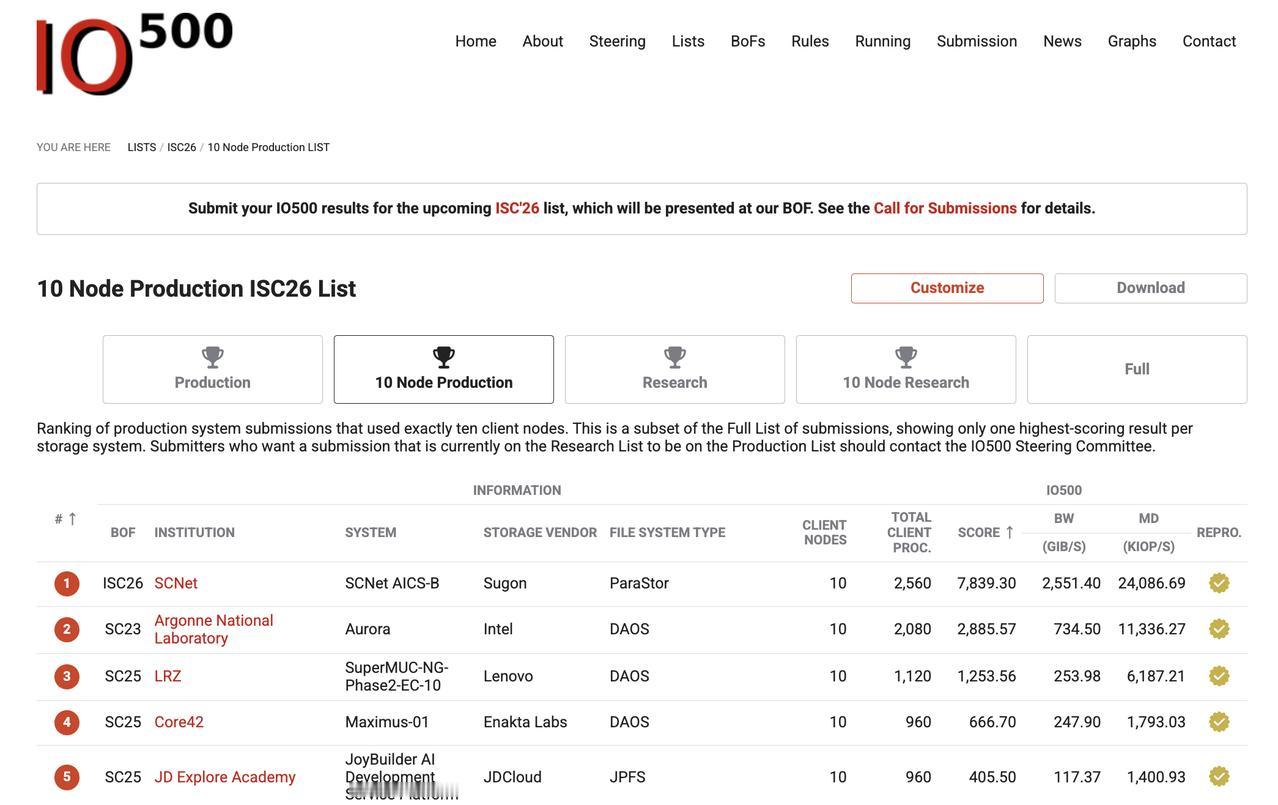The image size is (1278, 805).
Task: Open the Research trophy tab
Action: pyautogui.click(x=675, y=369)
